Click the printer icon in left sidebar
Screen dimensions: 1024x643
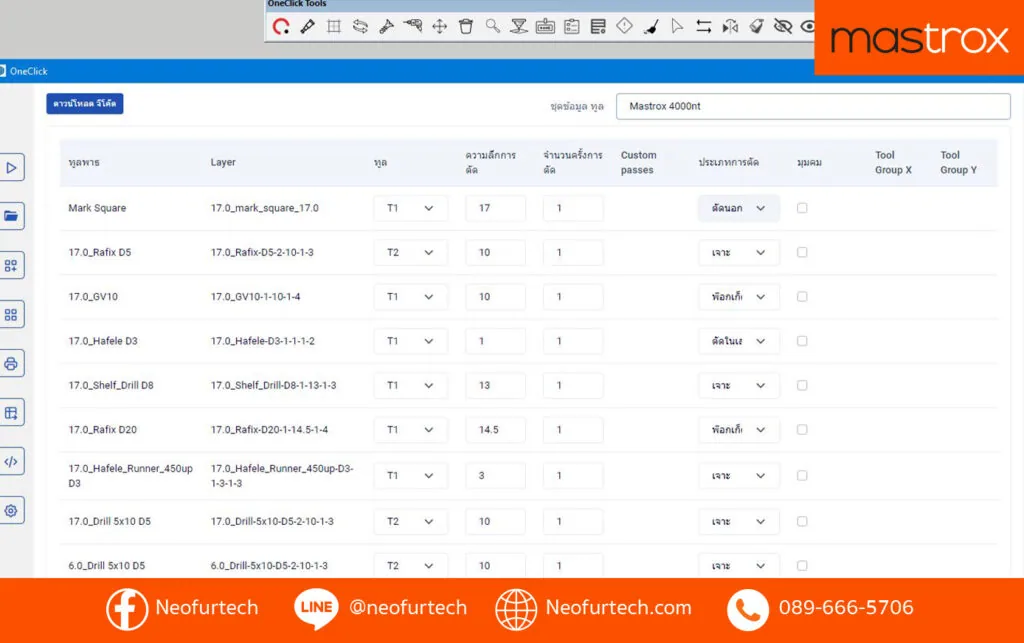point(11,364)
